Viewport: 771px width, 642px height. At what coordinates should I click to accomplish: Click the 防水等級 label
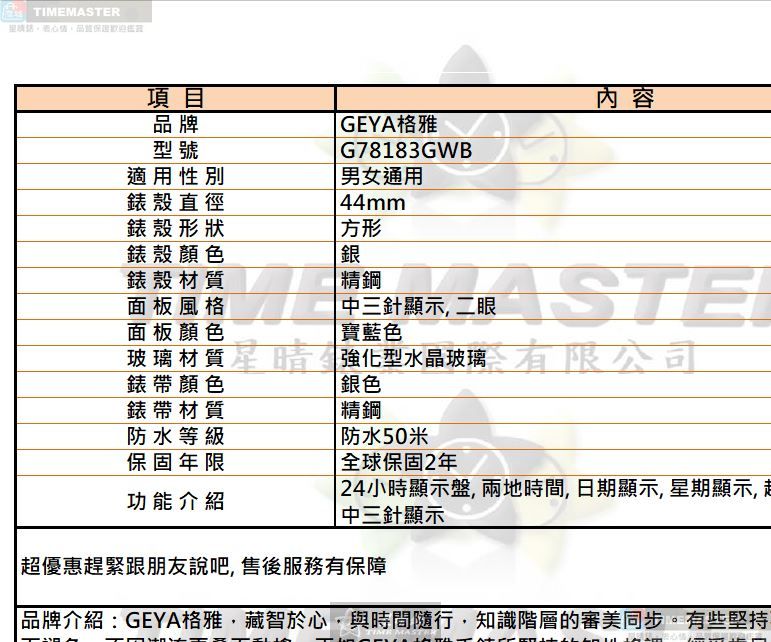tap(176, 437)
